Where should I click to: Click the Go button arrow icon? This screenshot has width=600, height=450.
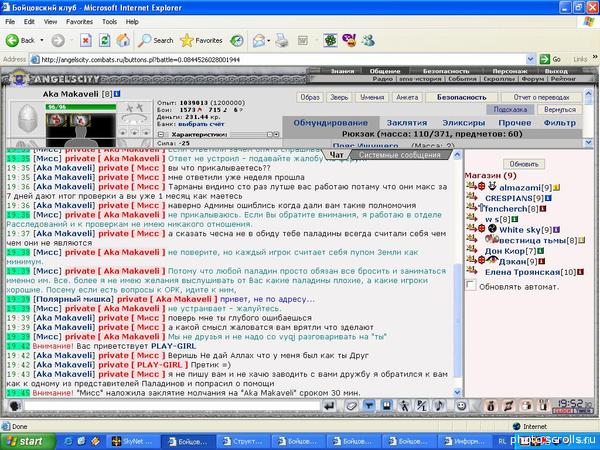pos(545,59)
